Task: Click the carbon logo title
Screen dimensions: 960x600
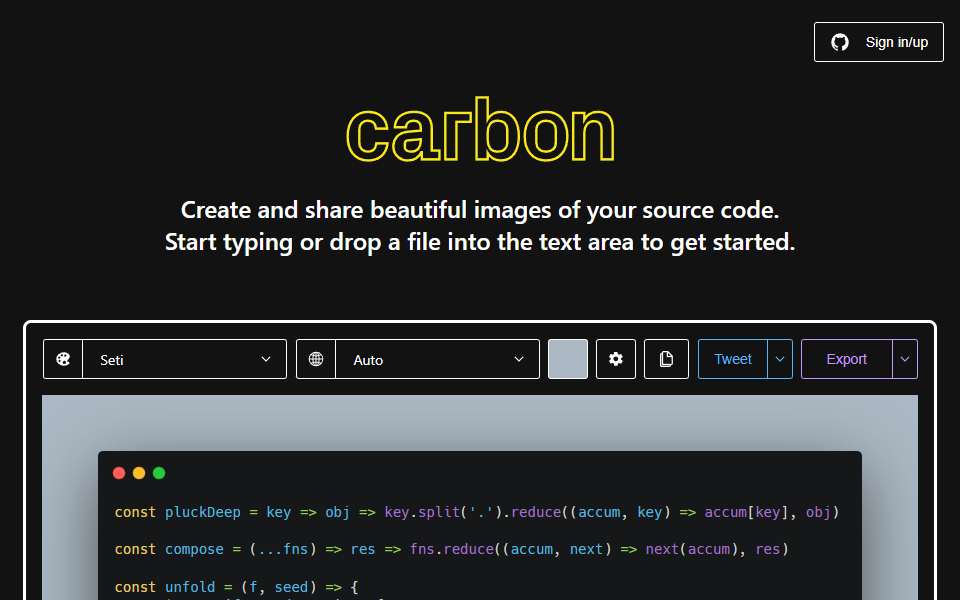Action: tap(480, 129)
